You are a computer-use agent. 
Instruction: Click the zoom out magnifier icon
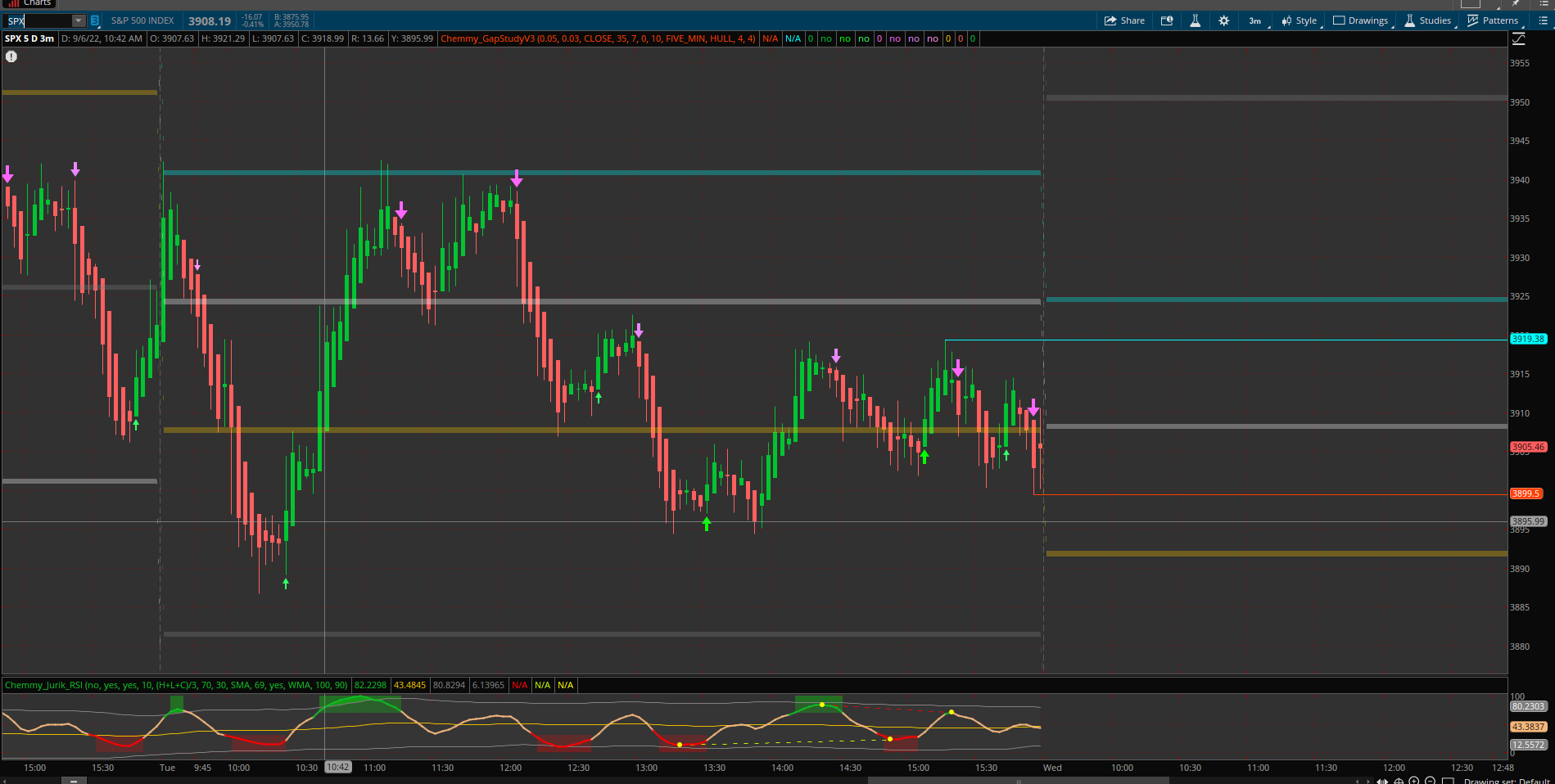click(1430, 781)
